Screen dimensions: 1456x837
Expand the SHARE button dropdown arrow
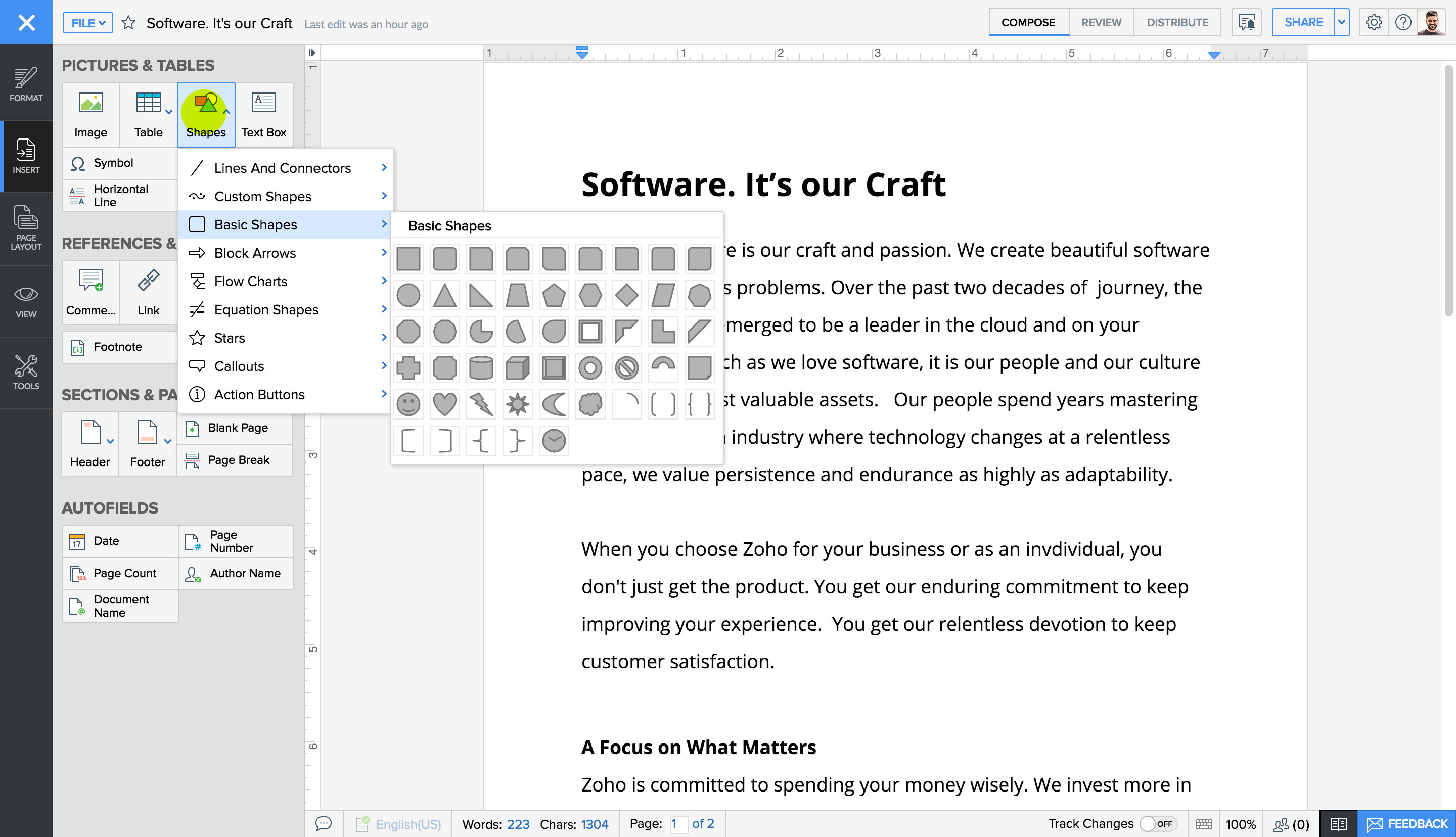pos(1341,22)
